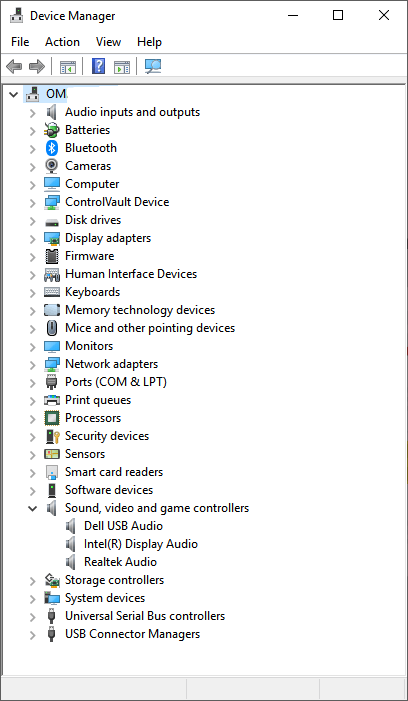Image resolution: width=408 pixels, height=701 pixels.
Task: Expand the Display adapters category
Action: [32, 238]
